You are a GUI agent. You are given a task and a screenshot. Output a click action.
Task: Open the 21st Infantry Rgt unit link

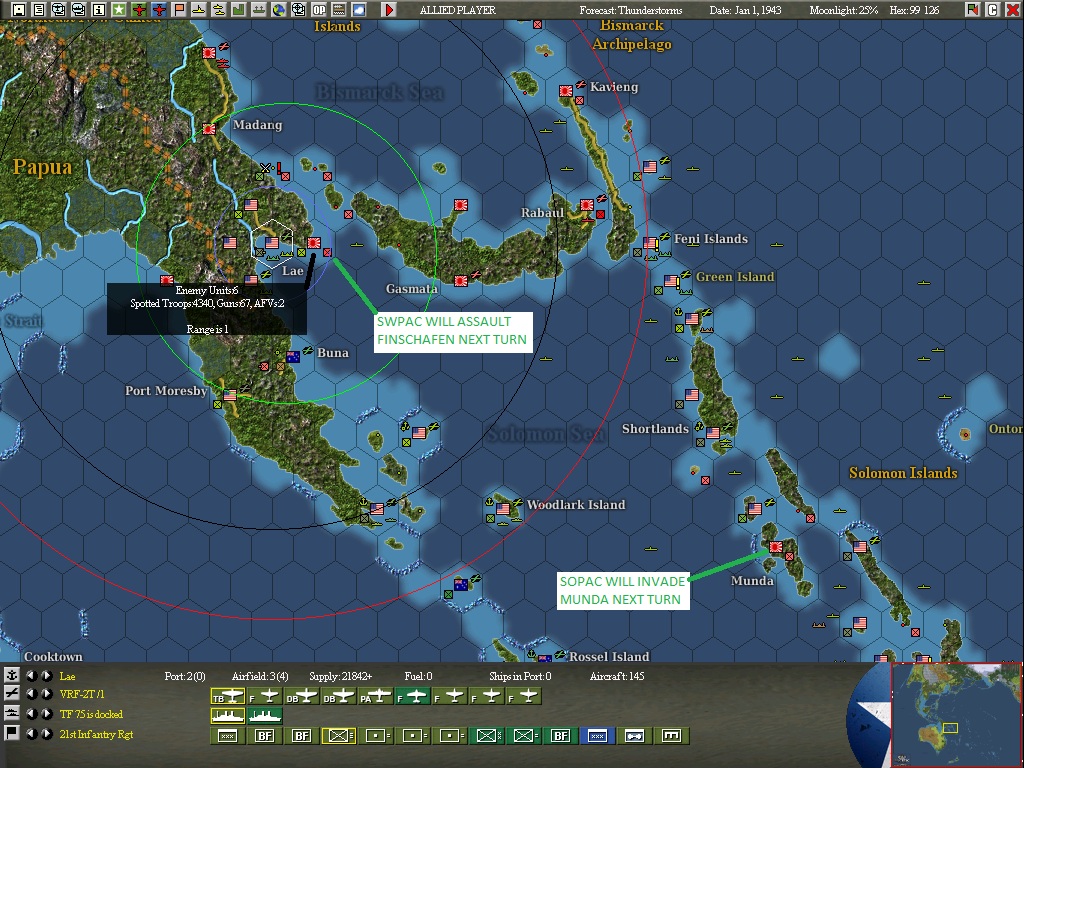click(97, 734)
